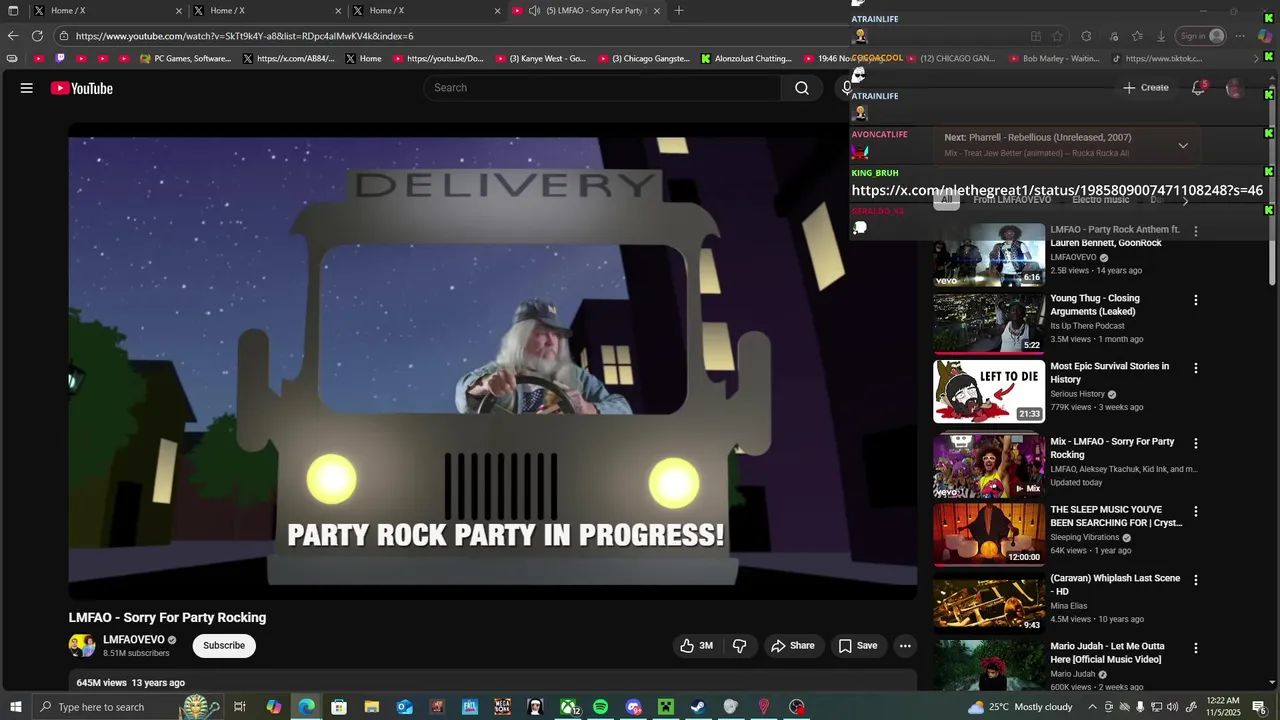Open Mario Judah - Let Me Outta Here title
Image resolution: width=1280 pixels, height=720 pixels.
pos(1107,653)
